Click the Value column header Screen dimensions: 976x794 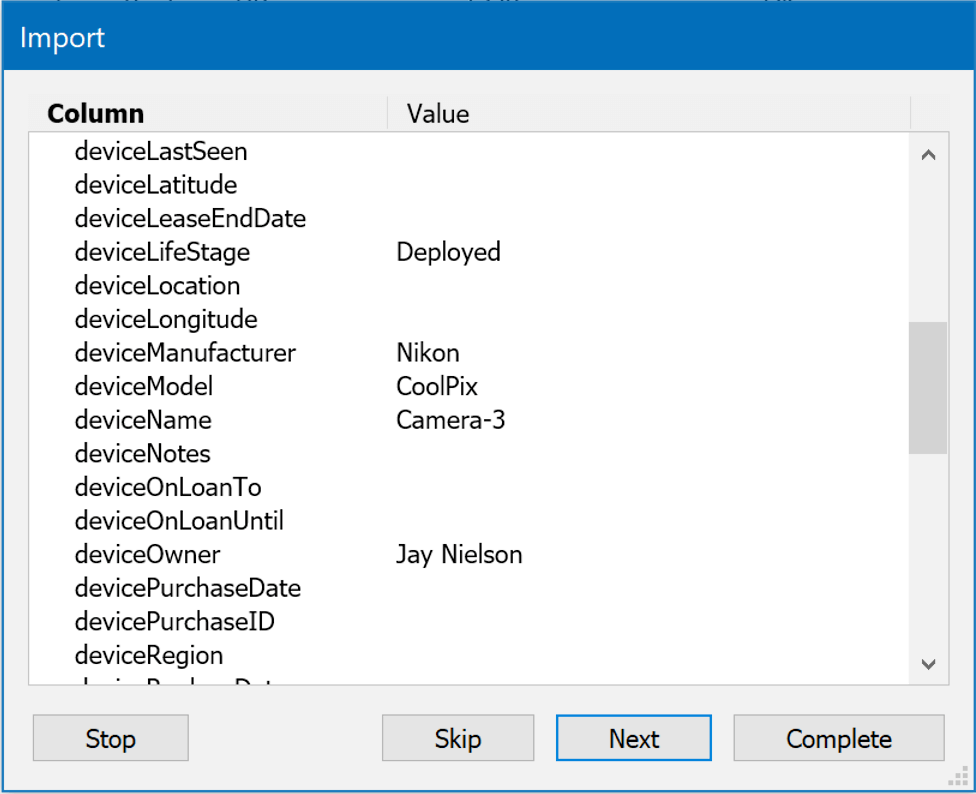(x=438, y=114)
